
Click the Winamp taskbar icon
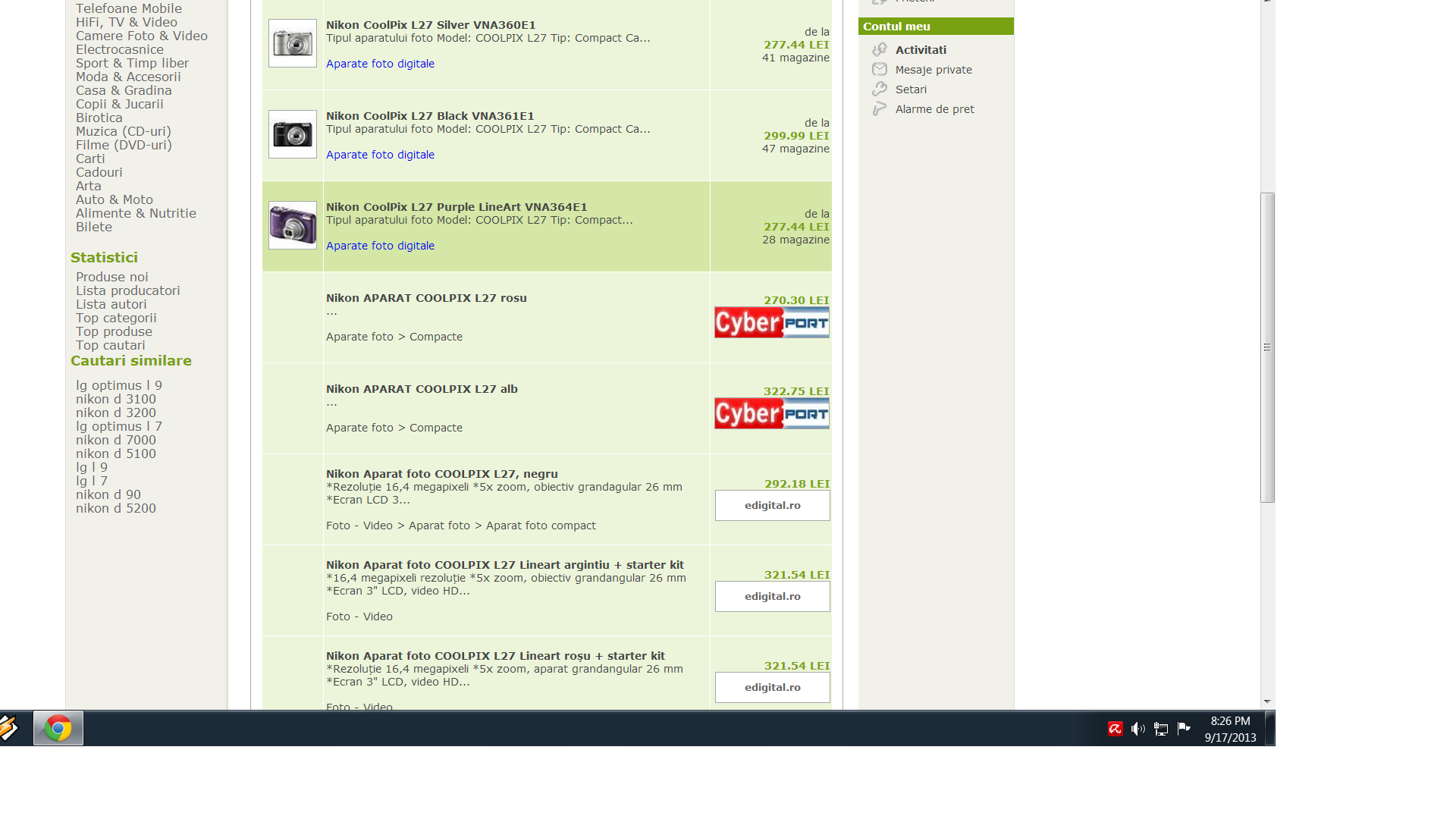pyautogui.click(x=9, y=728)
